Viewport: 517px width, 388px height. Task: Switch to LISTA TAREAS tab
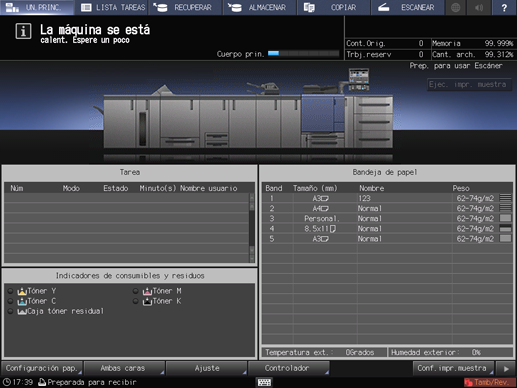click(112, 7)
